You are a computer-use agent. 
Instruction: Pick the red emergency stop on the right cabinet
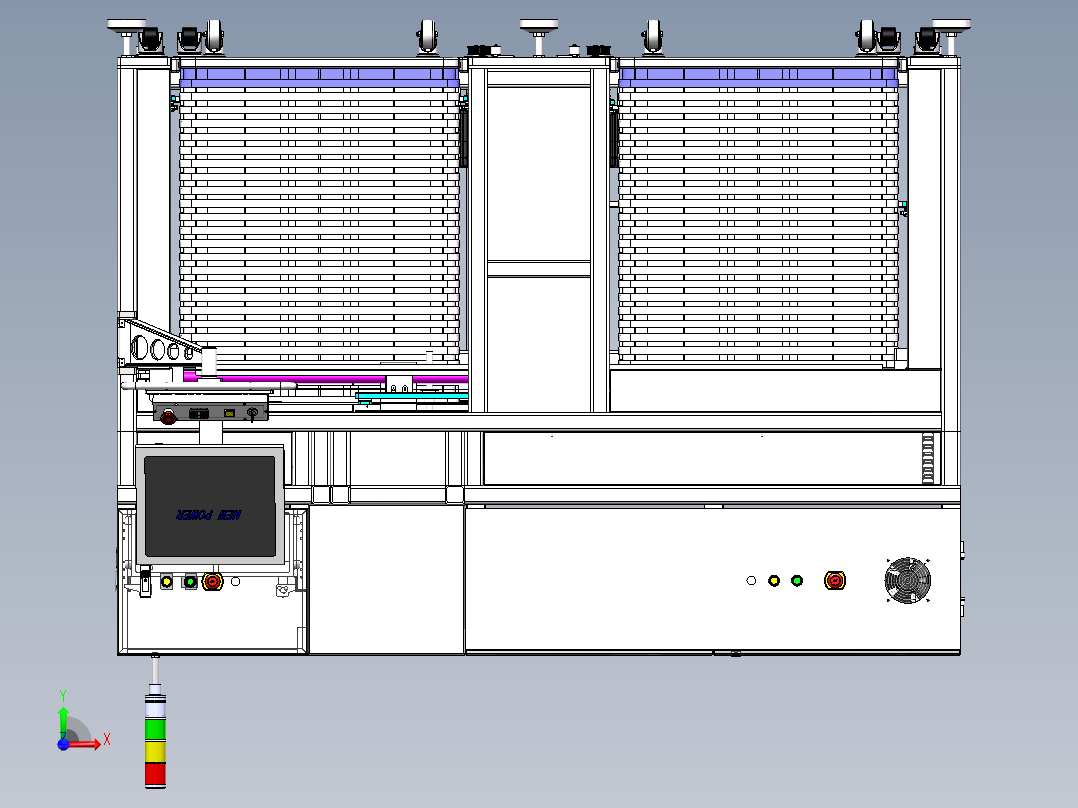[835, 581]
